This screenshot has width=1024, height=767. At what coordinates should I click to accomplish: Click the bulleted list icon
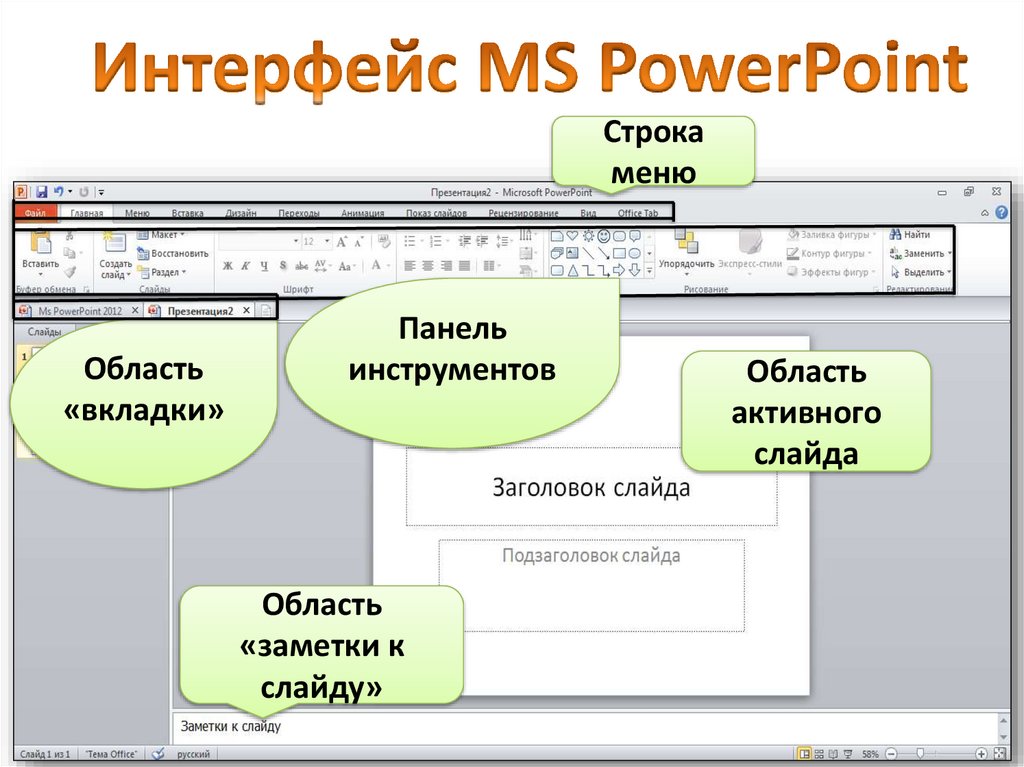tap(410, 241)
